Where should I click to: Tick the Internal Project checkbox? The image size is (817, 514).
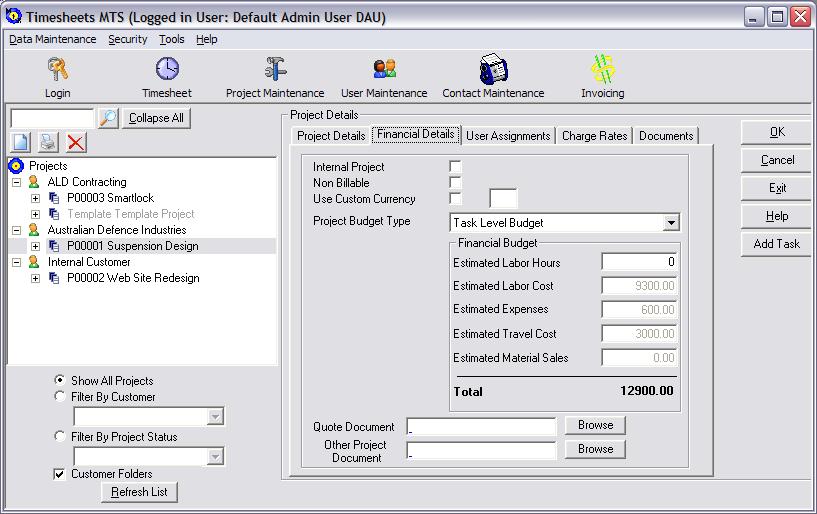pos(455,167)
